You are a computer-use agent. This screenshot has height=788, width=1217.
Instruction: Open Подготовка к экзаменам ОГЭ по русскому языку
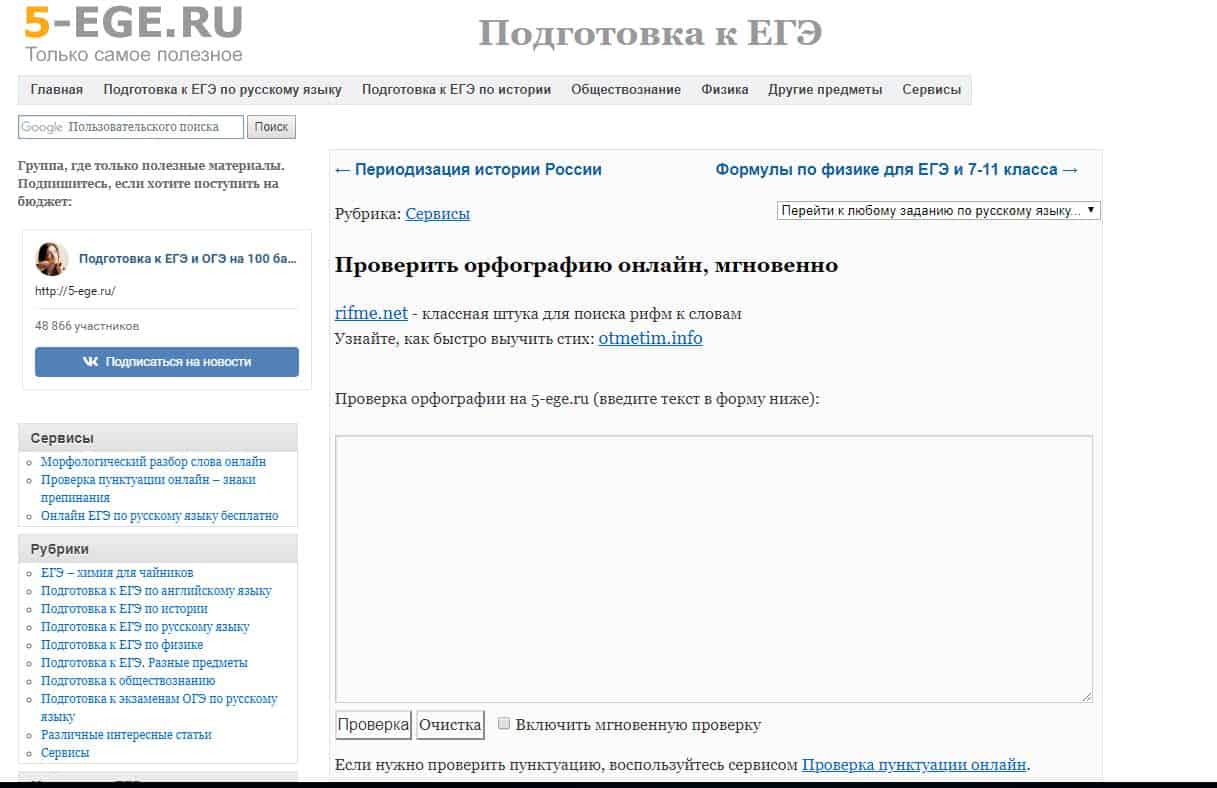pyautogui.click(x=159, y=707)
